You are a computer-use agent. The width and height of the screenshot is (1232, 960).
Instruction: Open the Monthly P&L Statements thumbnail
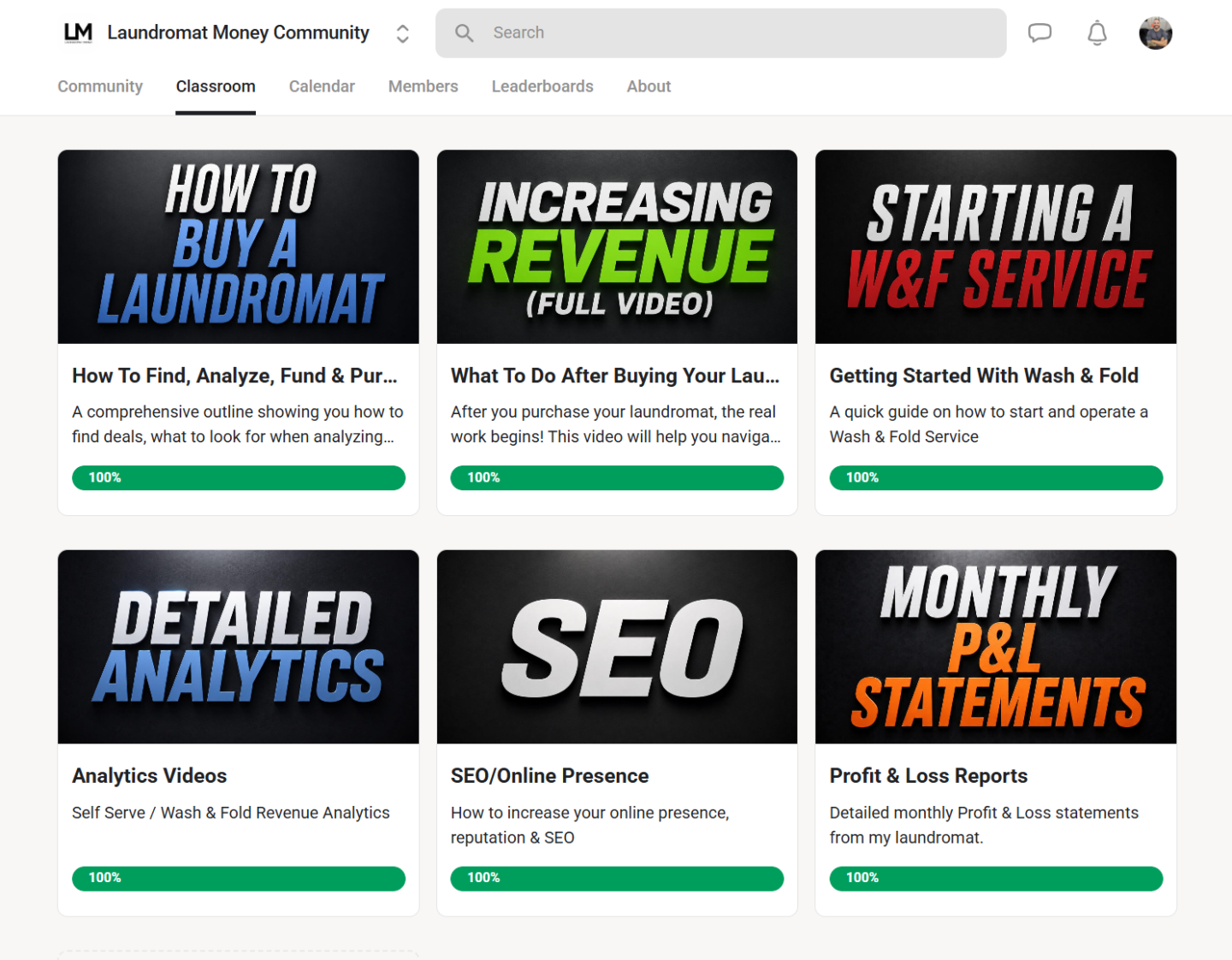[996, 647]
